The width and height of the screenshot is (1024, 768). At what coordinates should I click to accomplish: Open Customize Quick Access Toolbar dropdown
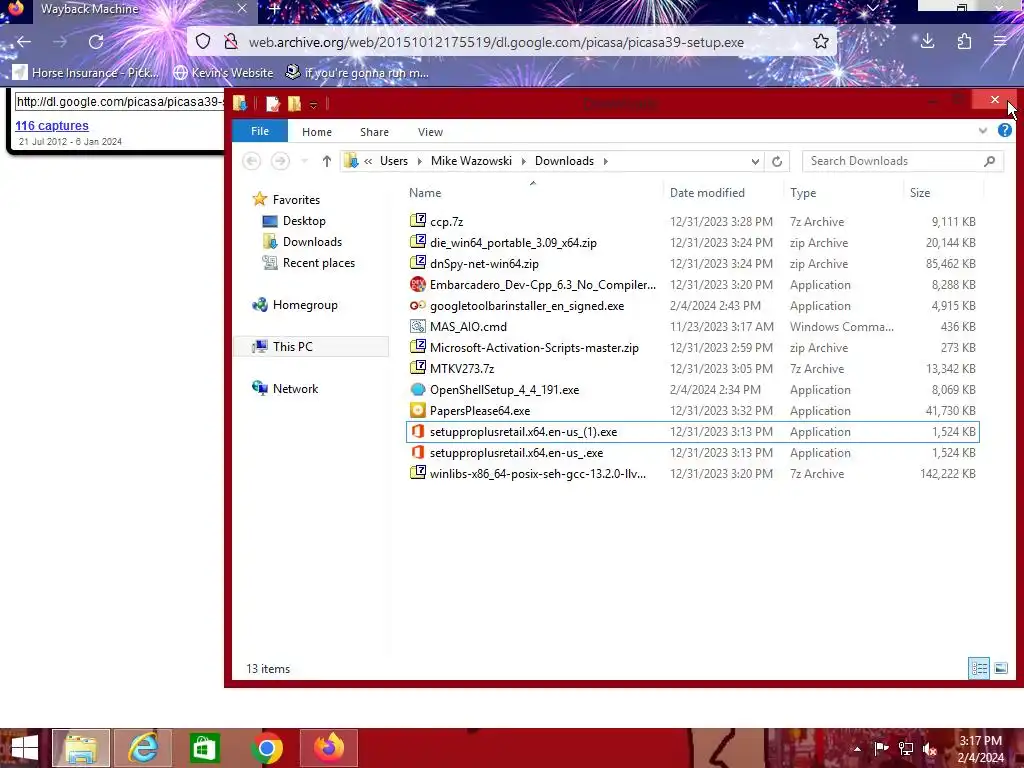(313, 104)
